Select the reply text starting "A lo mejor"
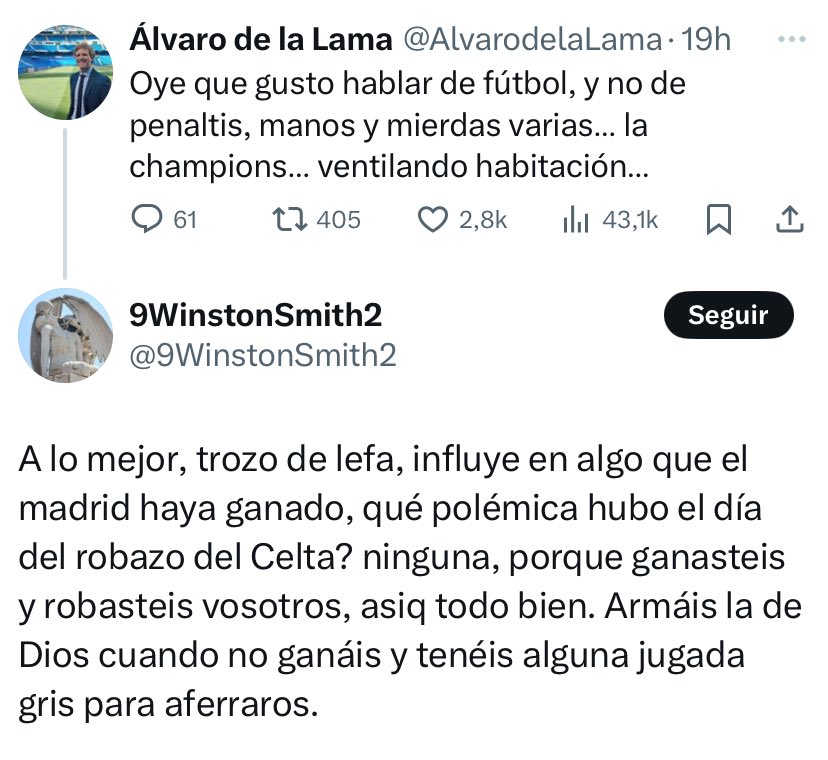Viewport: 828px width, 760px height. (x=410, y=582)
